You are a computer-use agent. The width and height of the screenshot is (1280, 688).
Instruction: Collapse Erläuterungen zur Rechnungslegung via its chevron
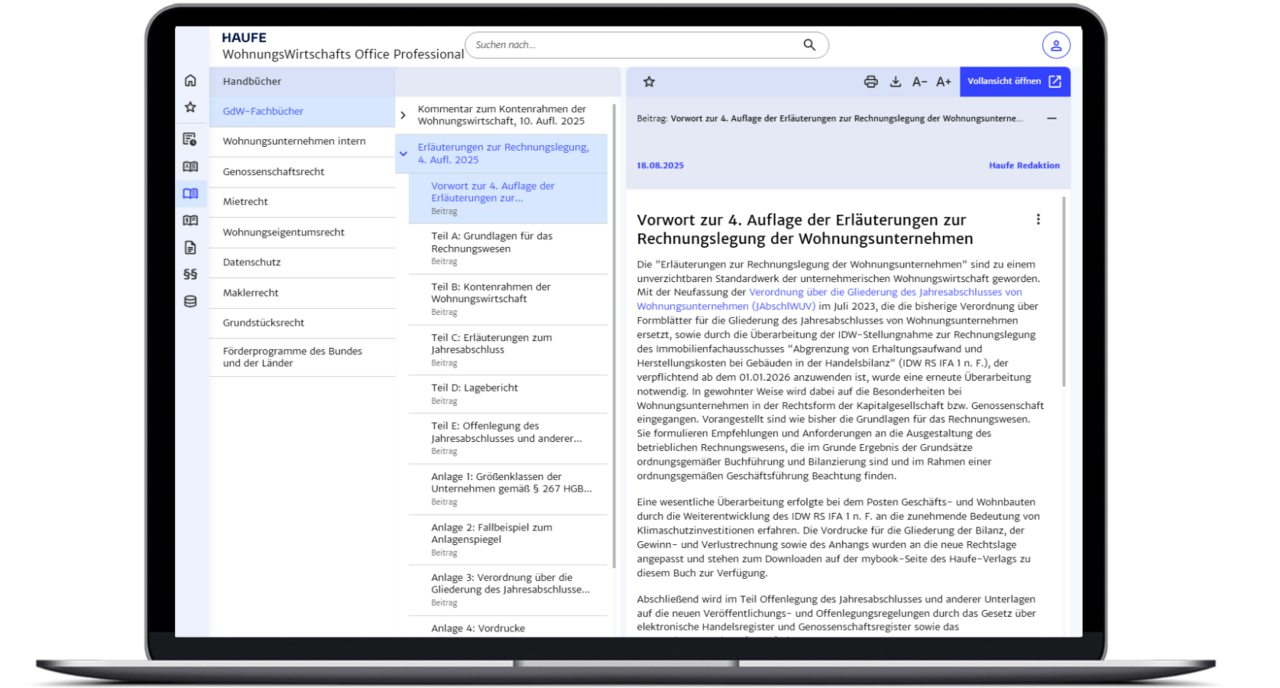click(404, 153)
